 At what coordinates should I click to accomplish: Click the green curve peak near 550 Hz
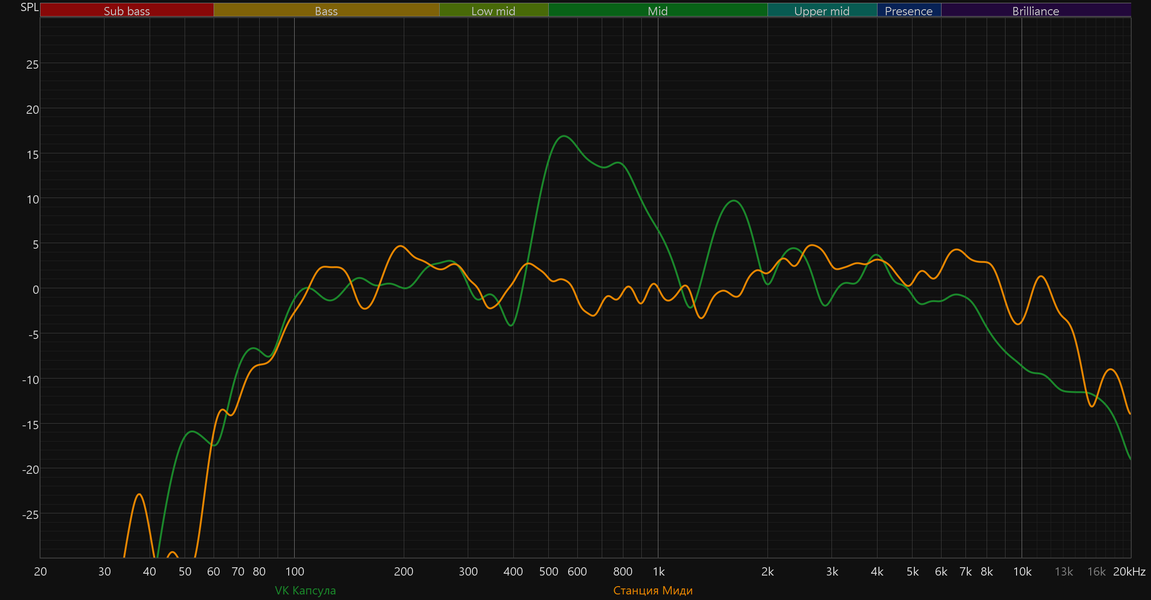point(563,136)
